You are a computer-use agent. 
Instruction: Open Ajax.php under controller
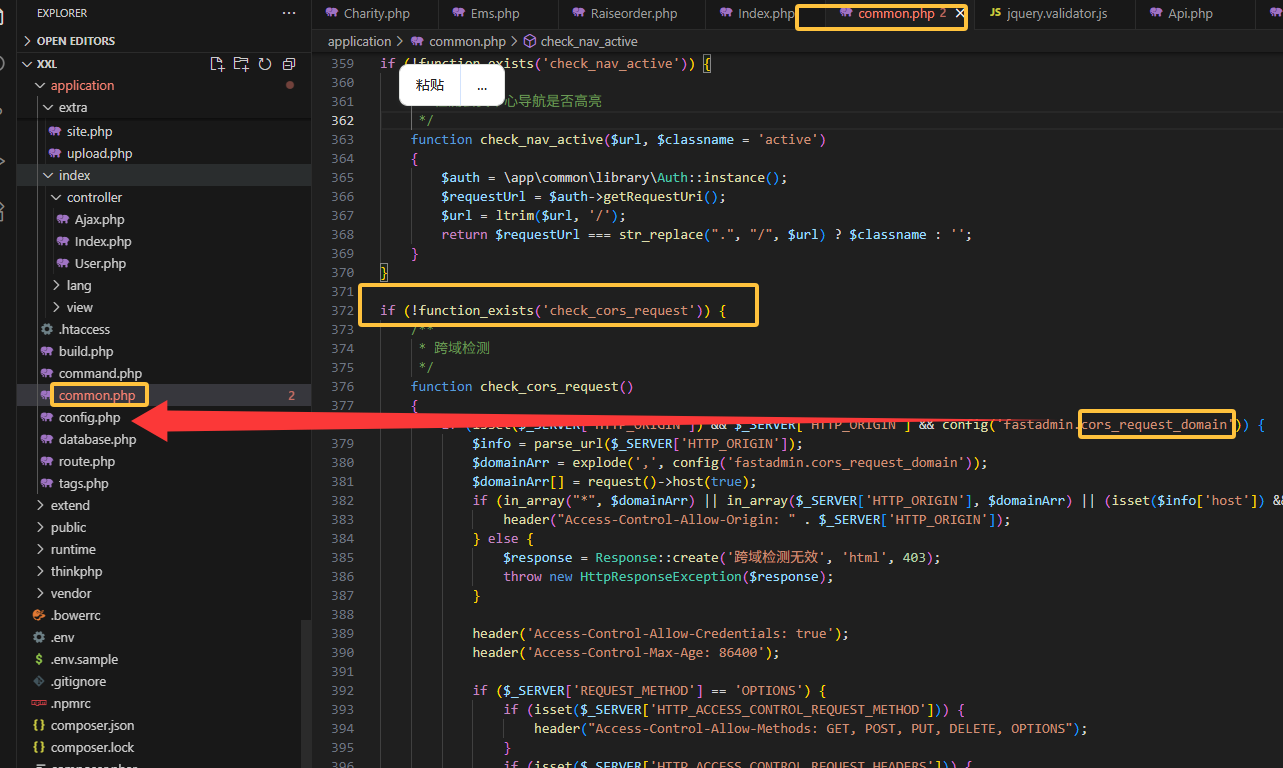coord(99,220)
